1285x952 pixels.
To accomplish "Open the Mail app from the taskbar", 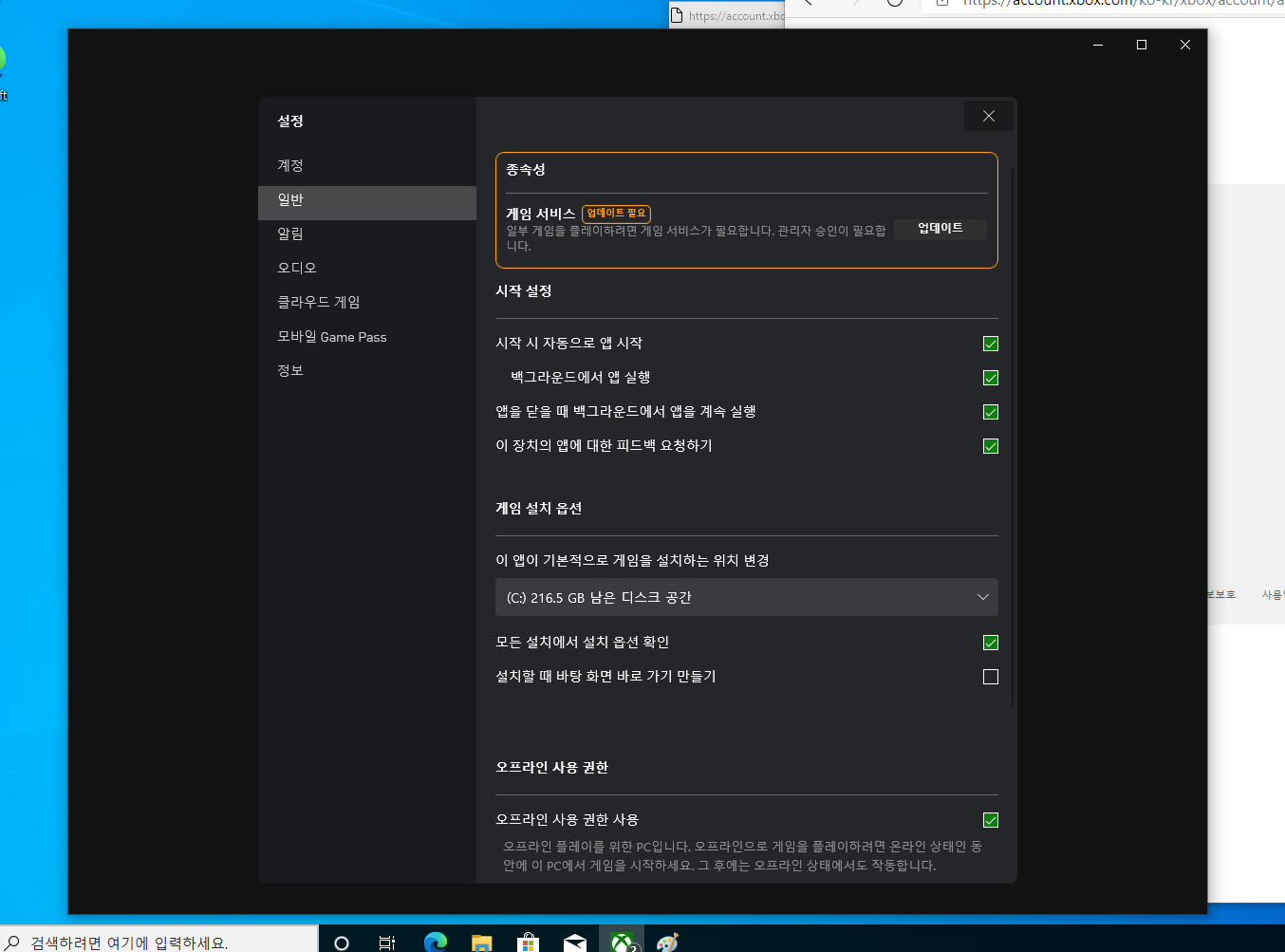I will (575, 943).
